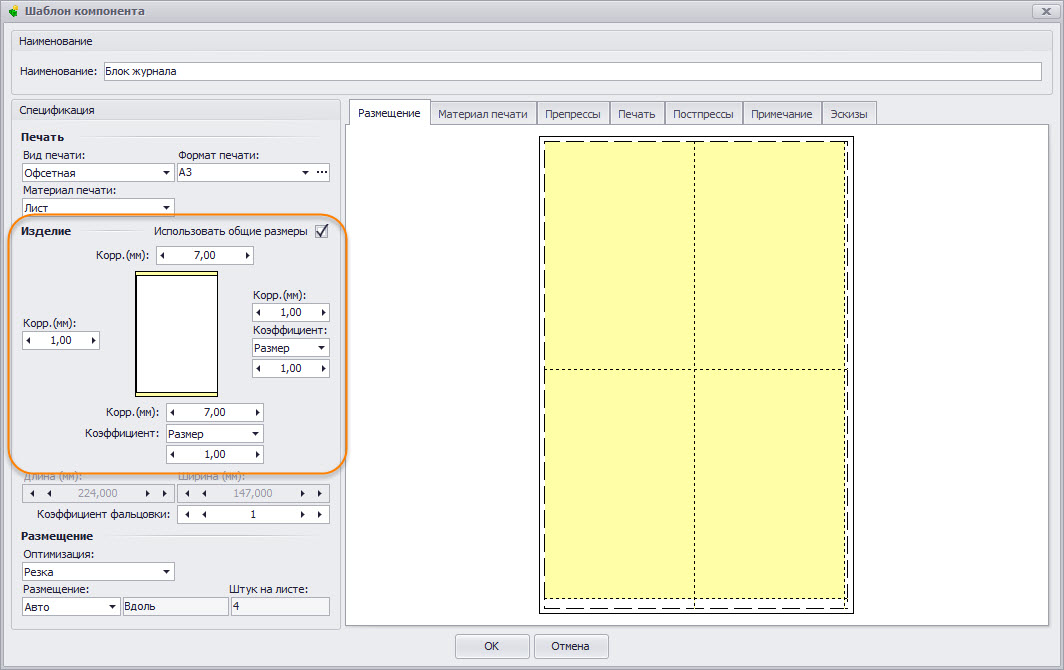Viewport: 1064px width, 670px height.
Task: Click the outermost right arrow of Коэффициент фальцовки
Action: click(x=320, y=515)
